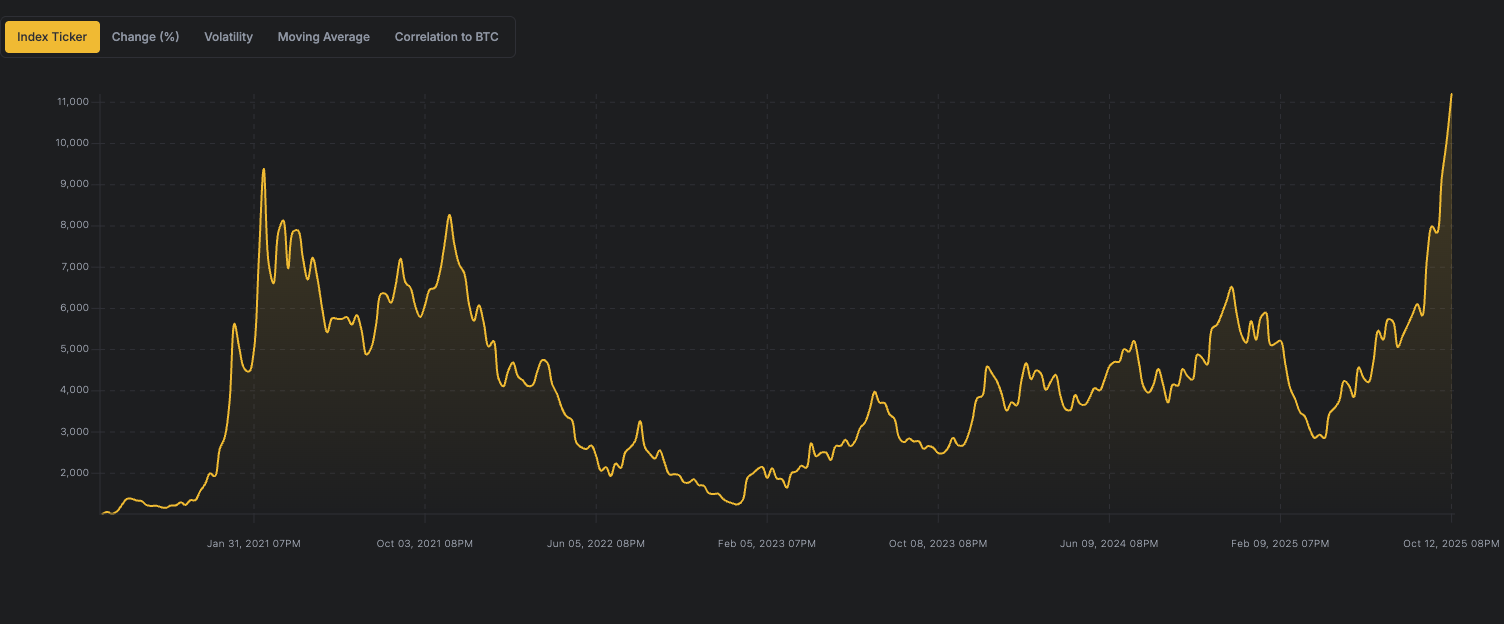The image size is (1504, 624).
Task: Show the Moving Average view
Action: coord(323,37)
